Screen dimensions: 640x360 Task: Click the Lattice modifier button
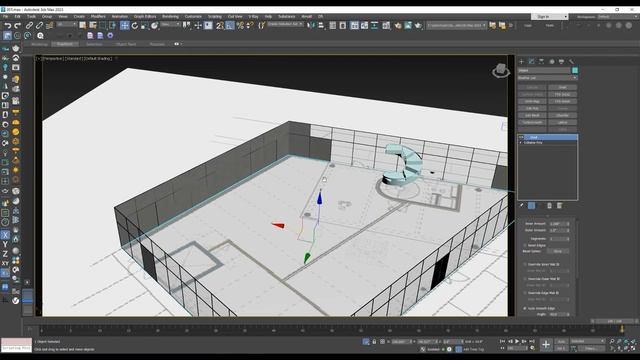[x=562, y=122]
